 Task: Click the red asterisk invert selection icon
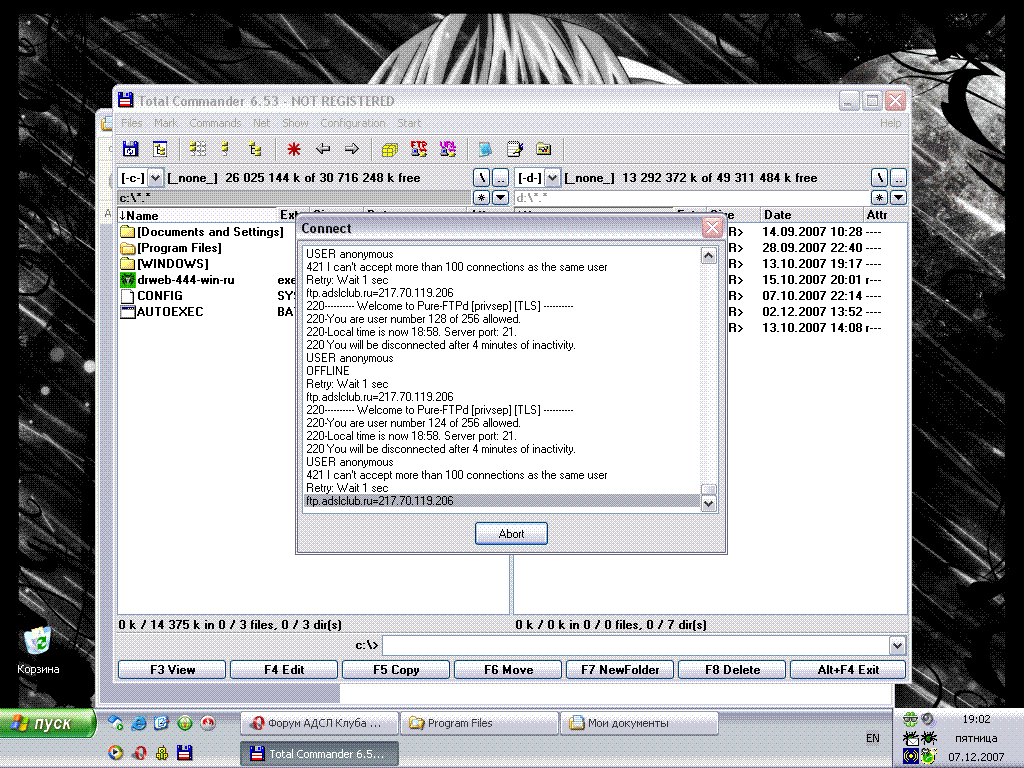(x=294, y=150)
